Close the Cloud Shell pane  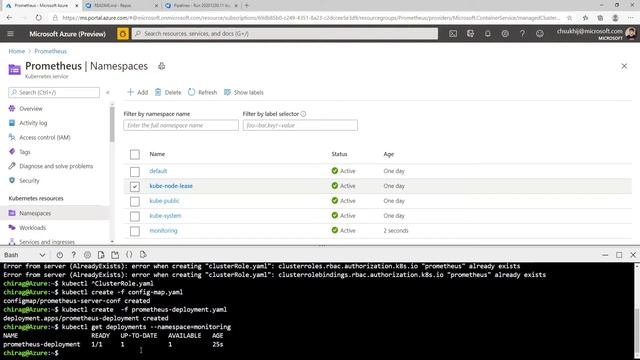633,255
